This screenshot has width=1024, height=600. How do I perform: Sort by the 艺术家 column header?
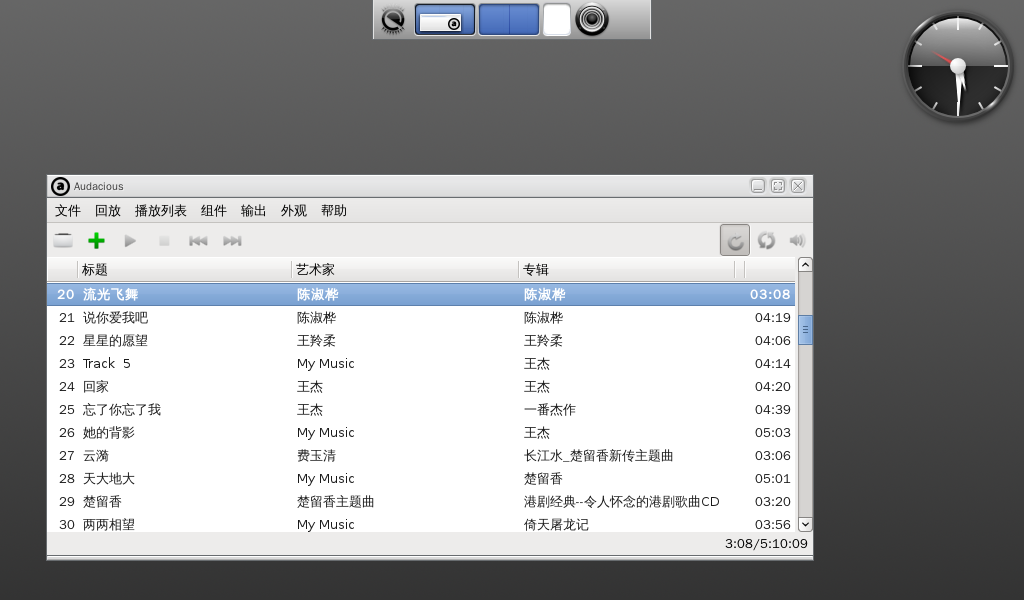coord(405,269)
